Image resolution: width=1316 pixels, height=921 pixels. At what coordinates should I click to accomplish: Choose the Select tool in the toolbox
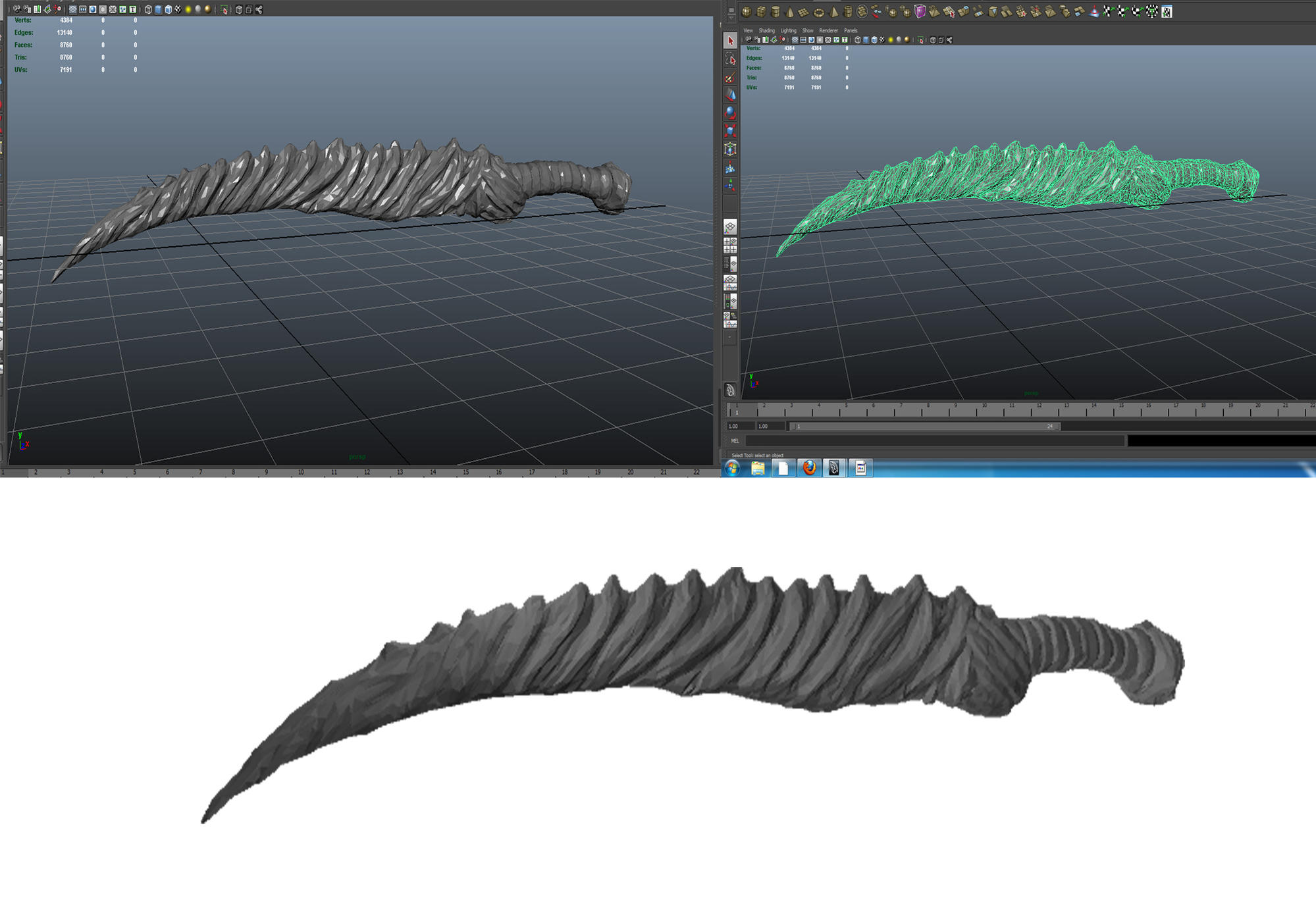pos(730,41)
